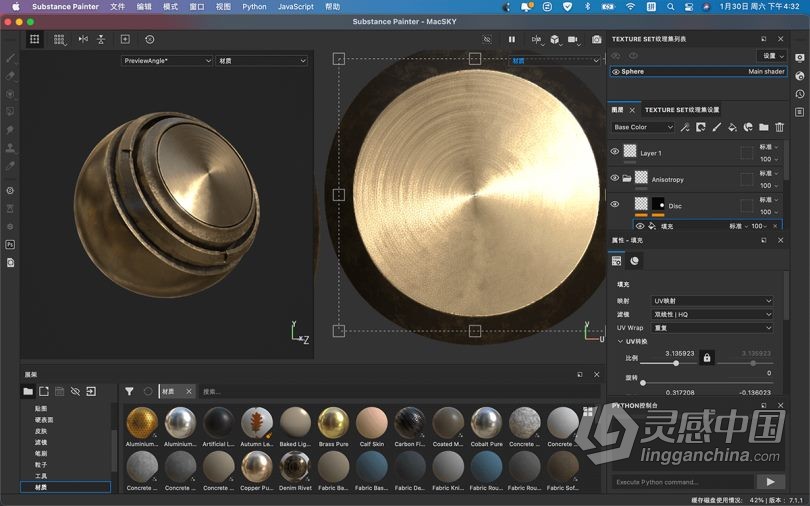810x506 pixels.
Task: Collapse the UV转换 section
Action: [x=620, y=341]
